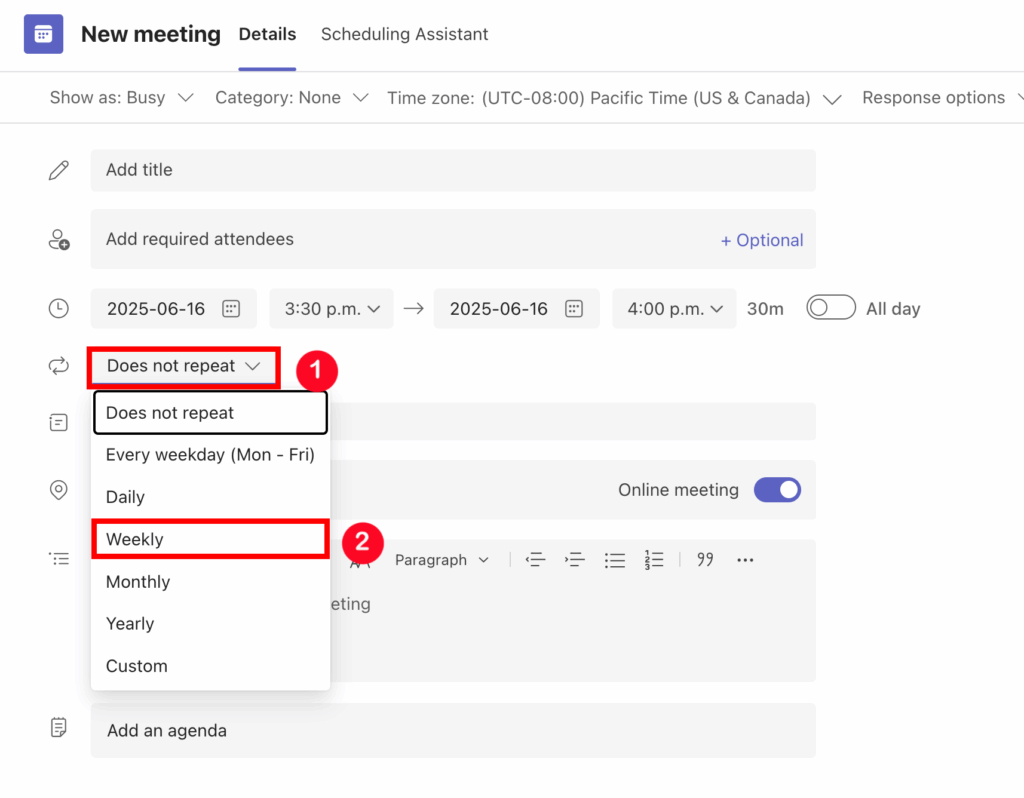Viewport: 1024px width, 798px height.
Task: Open the end date calendar picker icon
Action: (573, 309)
